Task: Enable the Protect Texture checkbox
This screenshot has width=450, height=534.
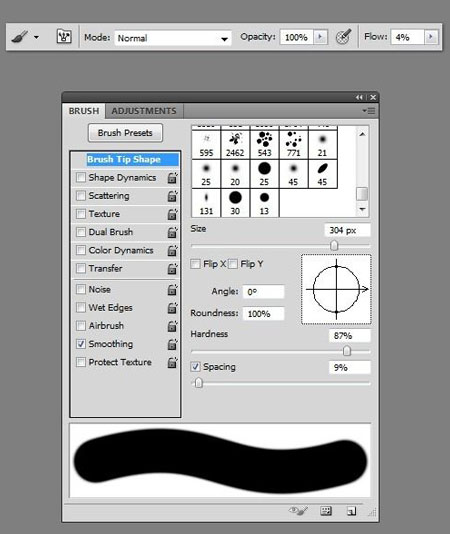Action: coord(81,362)
